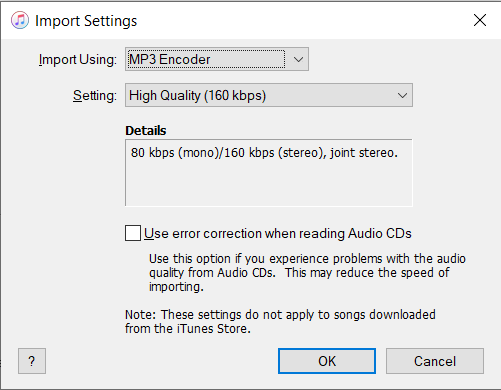Image resolution: width=501 pixels, height=390 pixels.
Task: Enable error correction when reading Audio CDs
Action: tap(133, 233)
